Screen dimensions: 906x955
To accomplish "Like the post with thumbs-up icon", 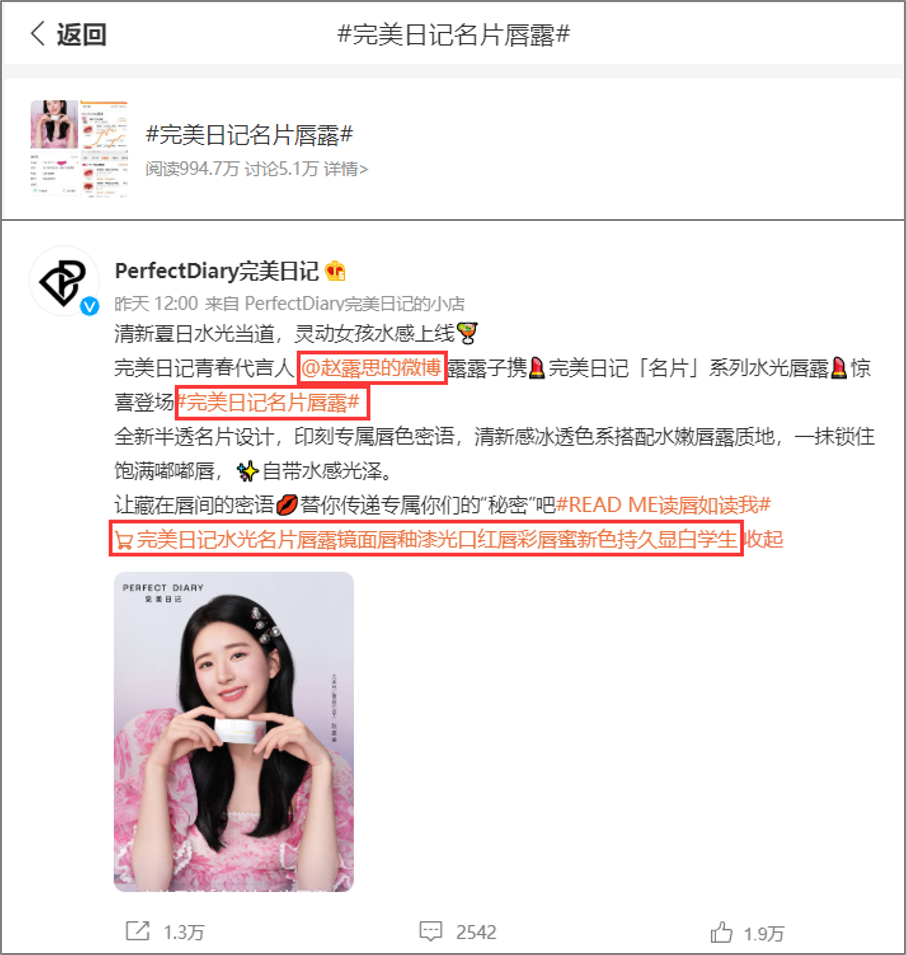I will [721, 932].
